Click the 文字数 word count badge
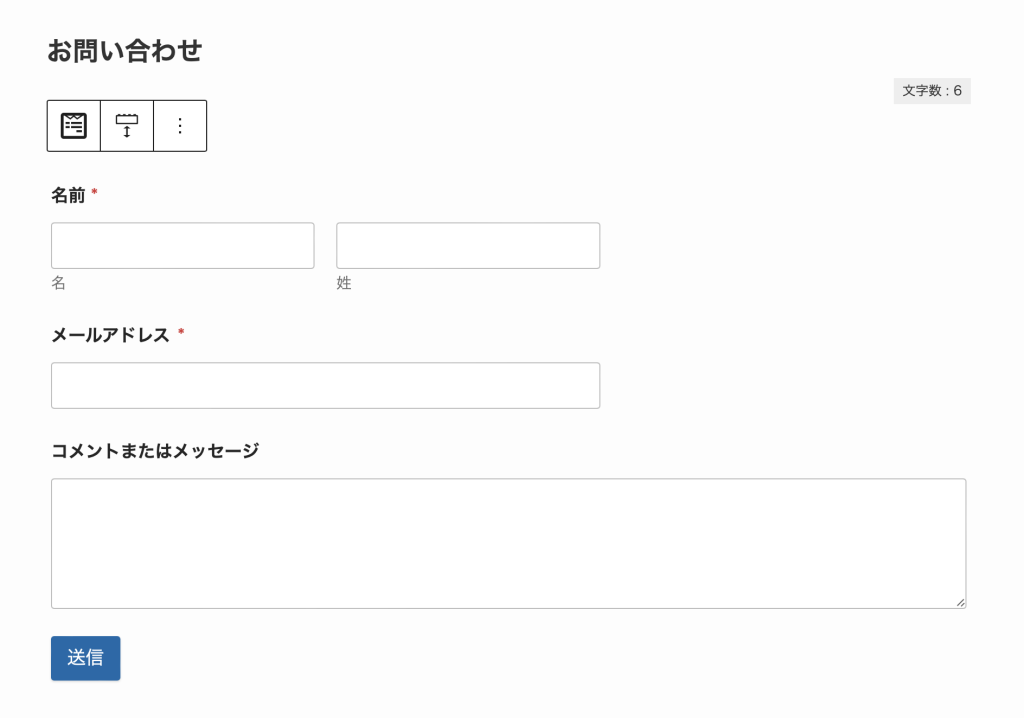 [x=932, y=91]
